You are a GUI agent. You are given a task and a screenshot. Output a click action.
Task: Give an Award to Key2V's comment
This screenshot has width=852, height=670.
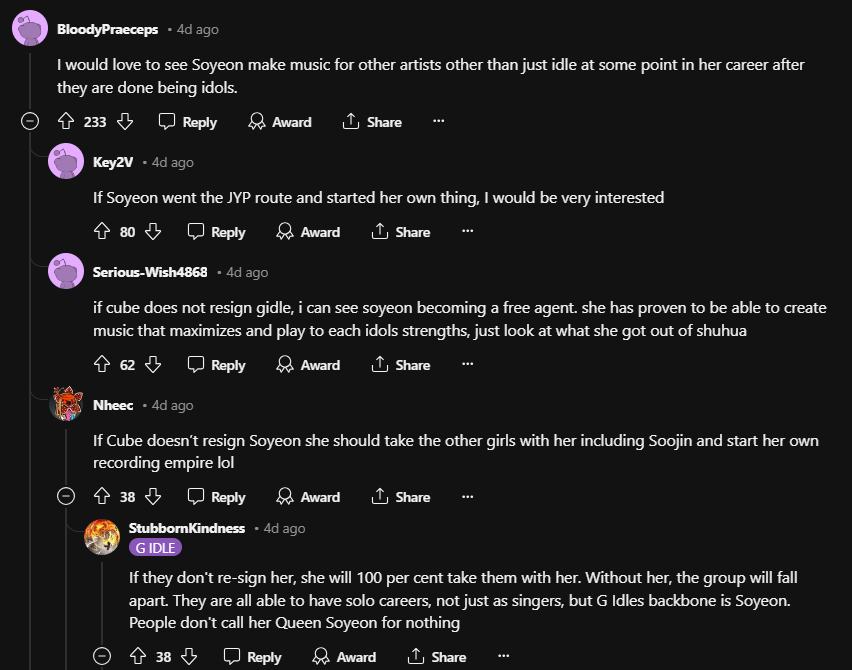pos(309,232)
